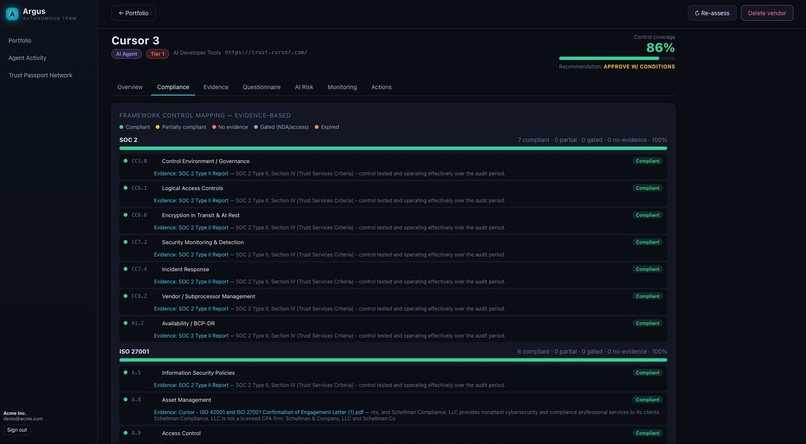Open evidence link under Control Environment / Governance
The width and height of the screenshot is (806, 444).
pyautogui.click(x=191, y=174)
